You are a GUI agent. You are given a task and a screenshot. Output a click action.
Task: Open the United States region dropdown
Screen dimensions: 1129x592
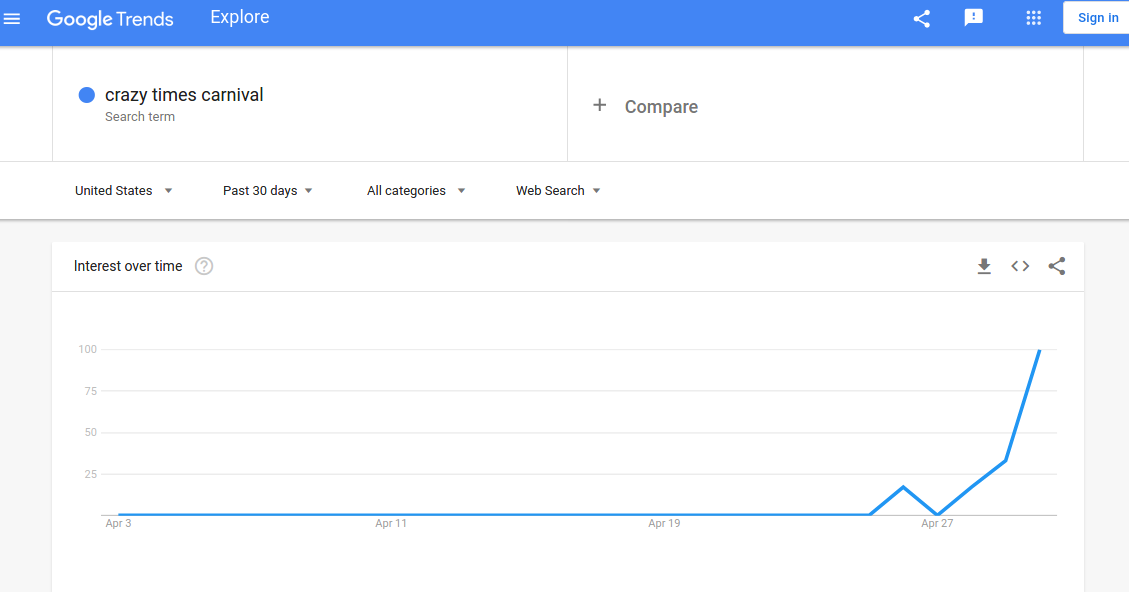click(x=124, y=191)
